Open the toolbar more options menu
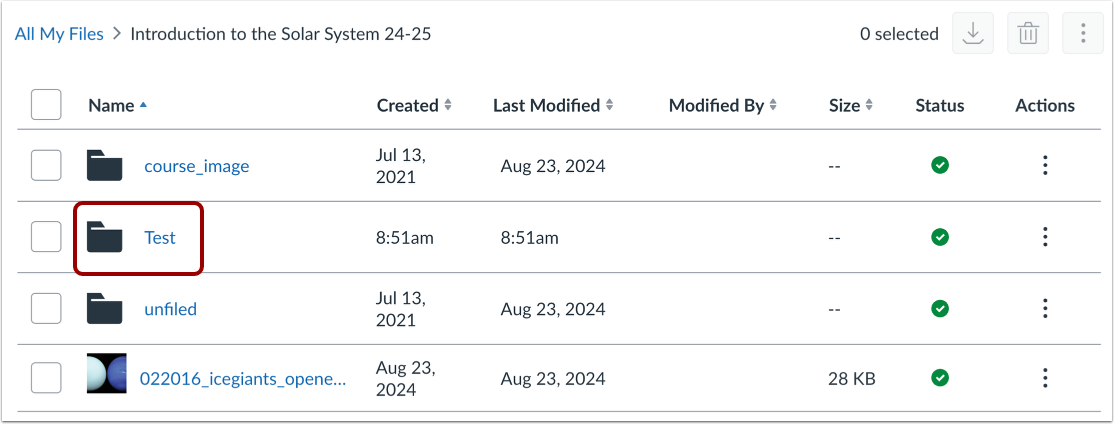1114x424 pixels. click(1082, 34)
